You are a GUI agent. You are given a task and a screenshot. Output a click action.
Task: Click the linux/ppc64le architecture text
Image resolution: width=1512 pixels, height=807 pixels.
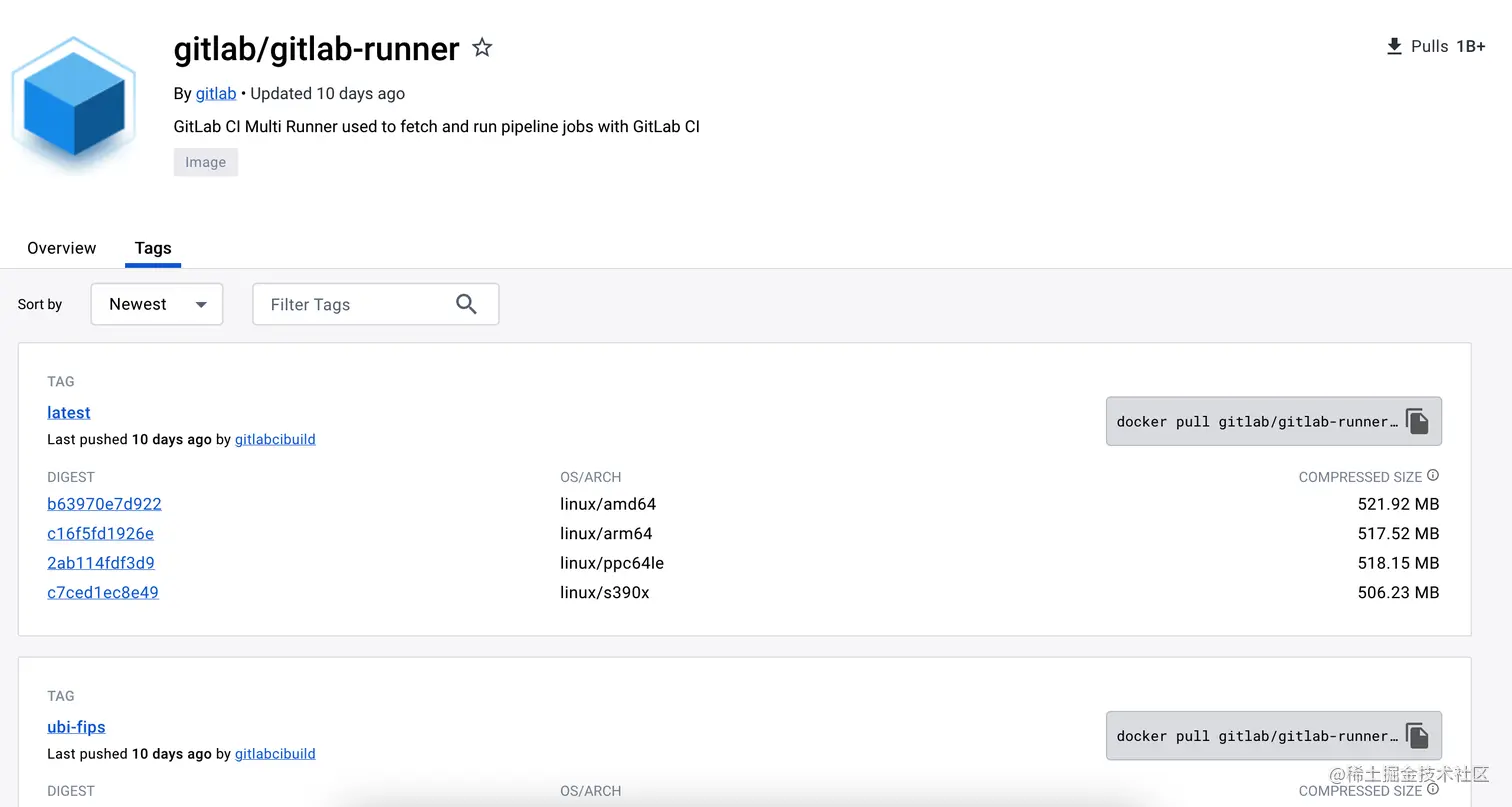pyautogui.click(x=612, y=563)
